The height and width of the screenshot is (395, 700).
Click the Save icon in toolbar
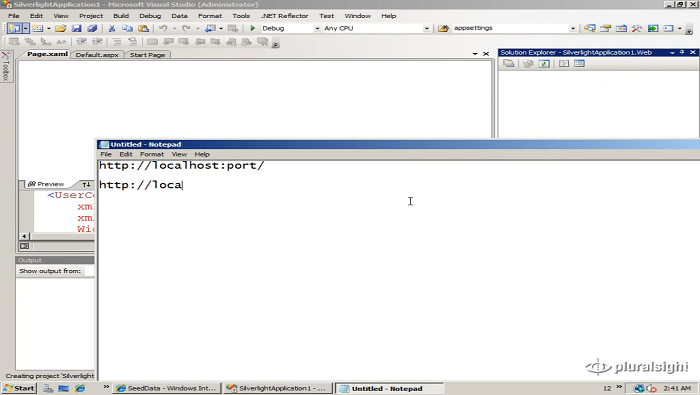pos(76,28)
